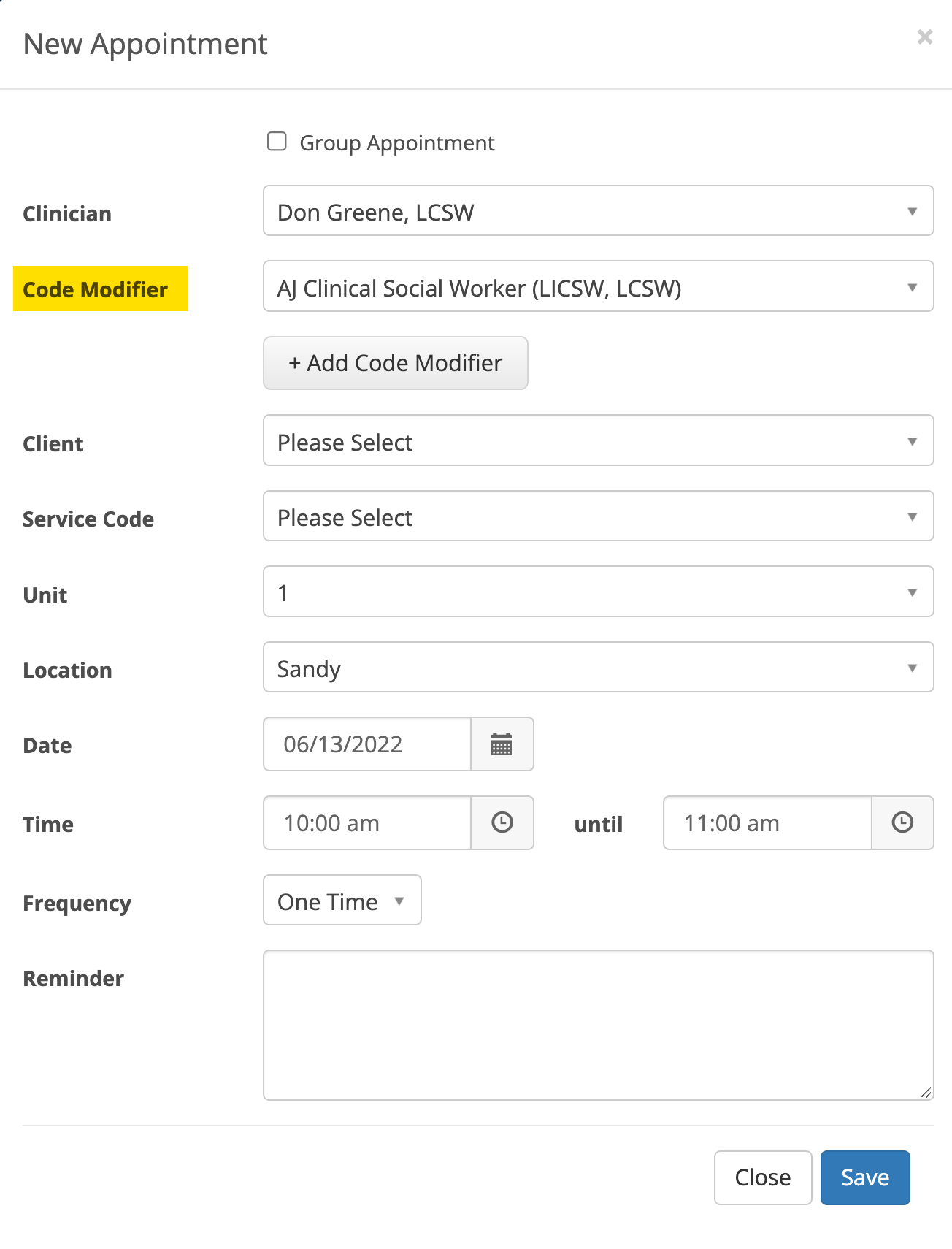
Task: Click the Add Code Modifier button
Action: coord(395,363)
